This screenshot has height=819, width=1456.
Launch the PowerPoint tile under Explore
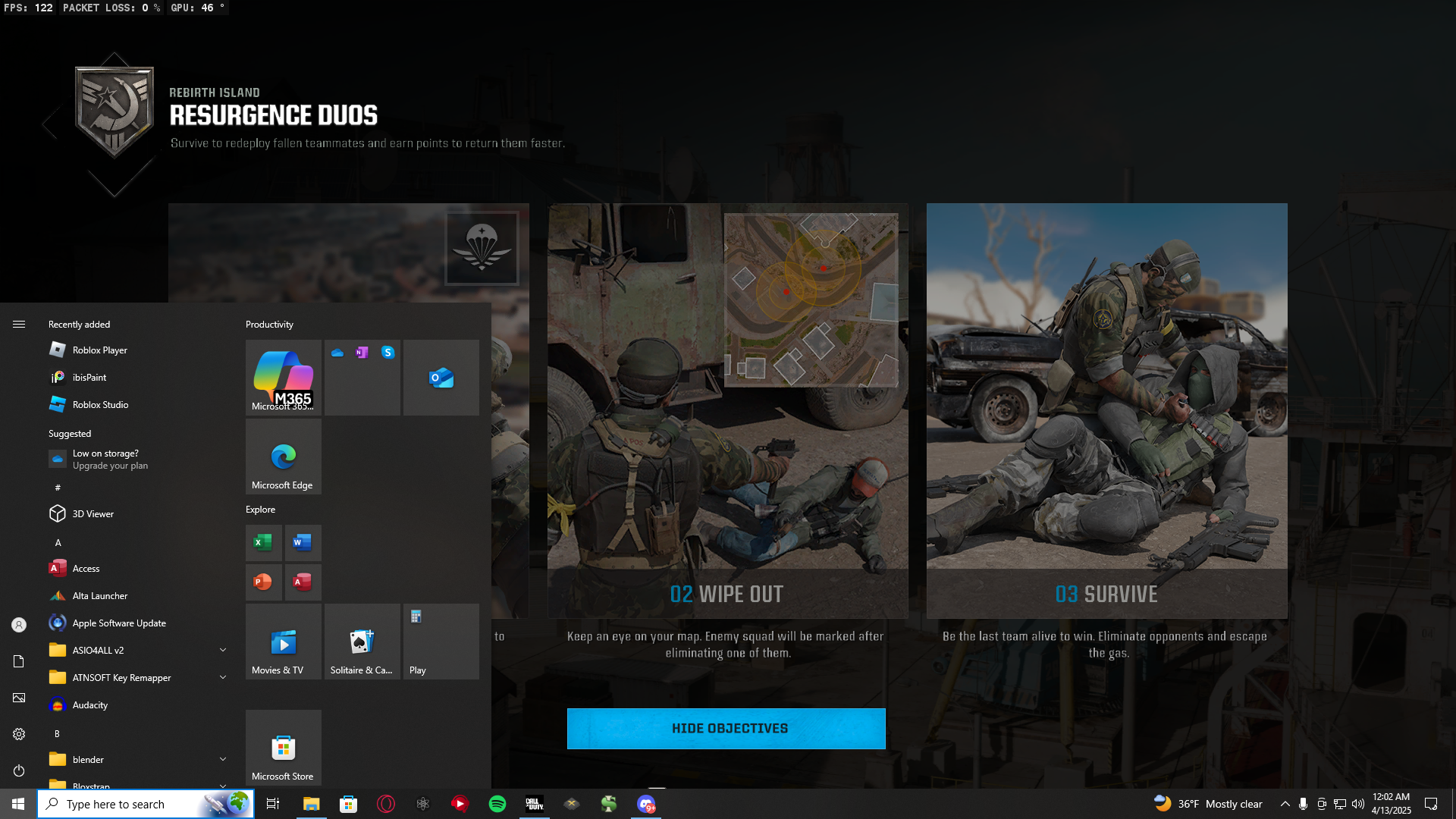point(264,582)
